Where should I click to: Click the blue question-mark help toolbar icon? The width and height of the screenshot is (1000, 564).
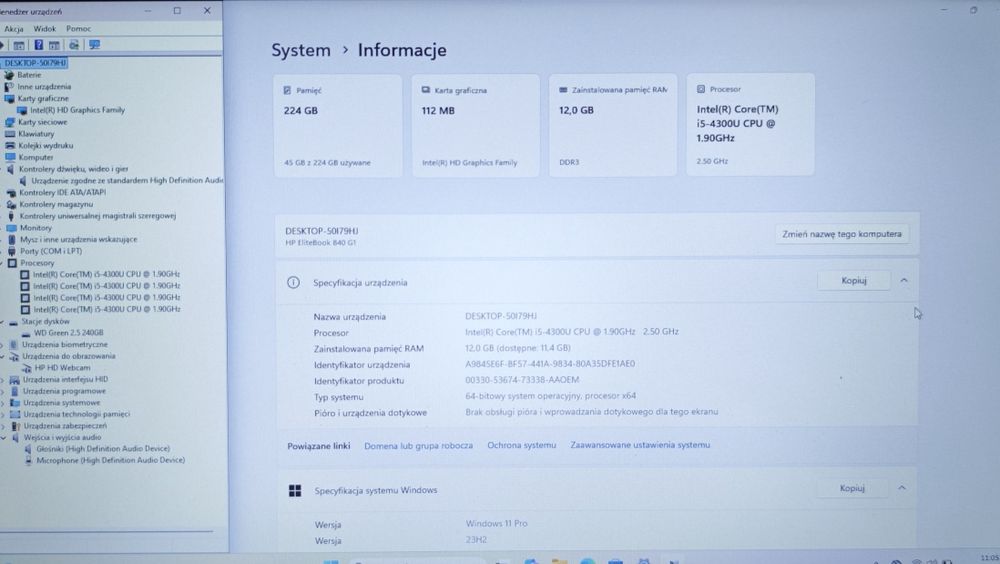coord(38,45)
